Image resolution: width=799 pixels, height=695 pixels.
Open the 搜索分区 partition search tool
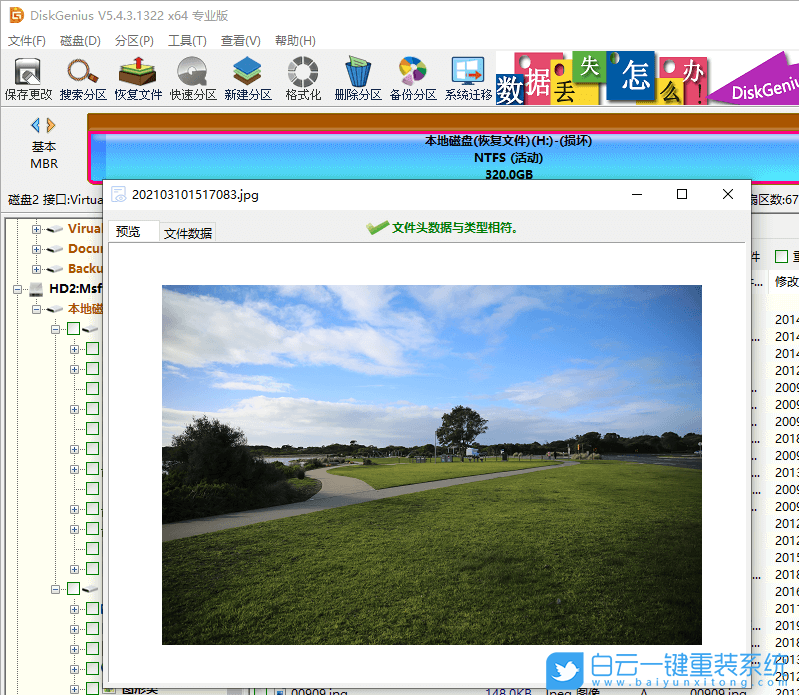(x=83, y=79)
